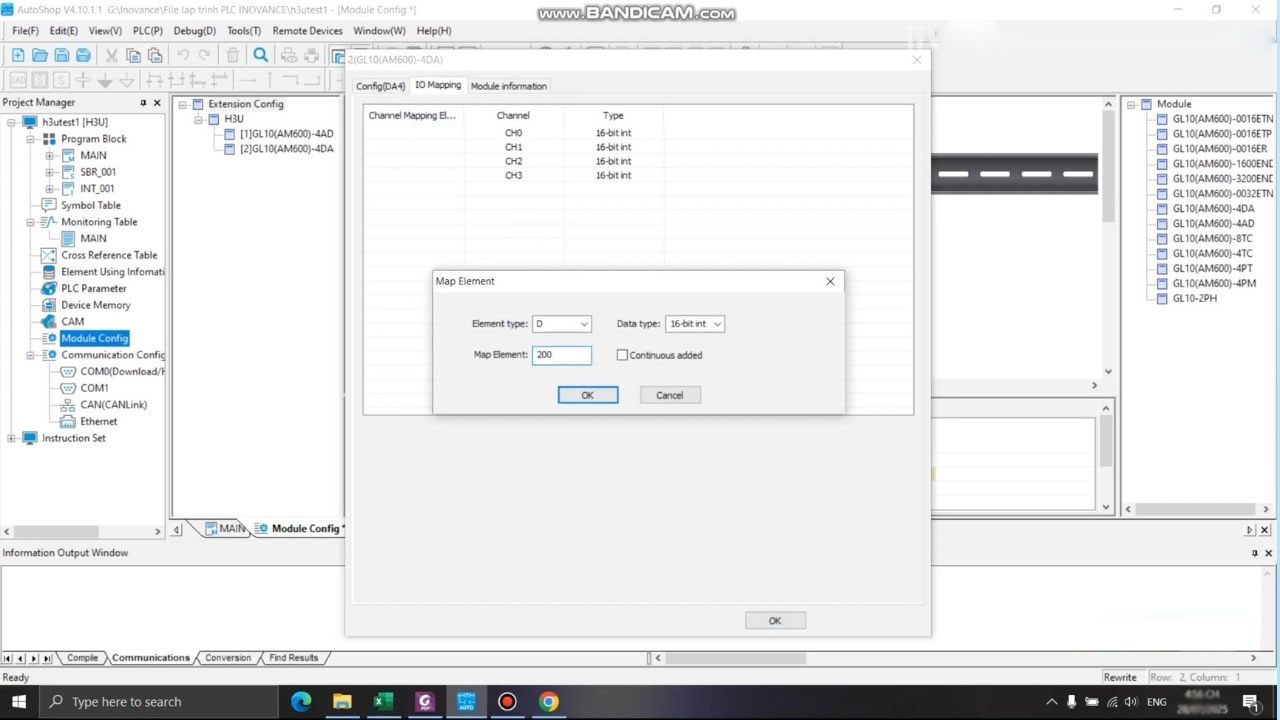The height and width of the screenshot is (720, 1280).
Task: Expand the Instruction Set tree node
Action: [x=12, y=438]
